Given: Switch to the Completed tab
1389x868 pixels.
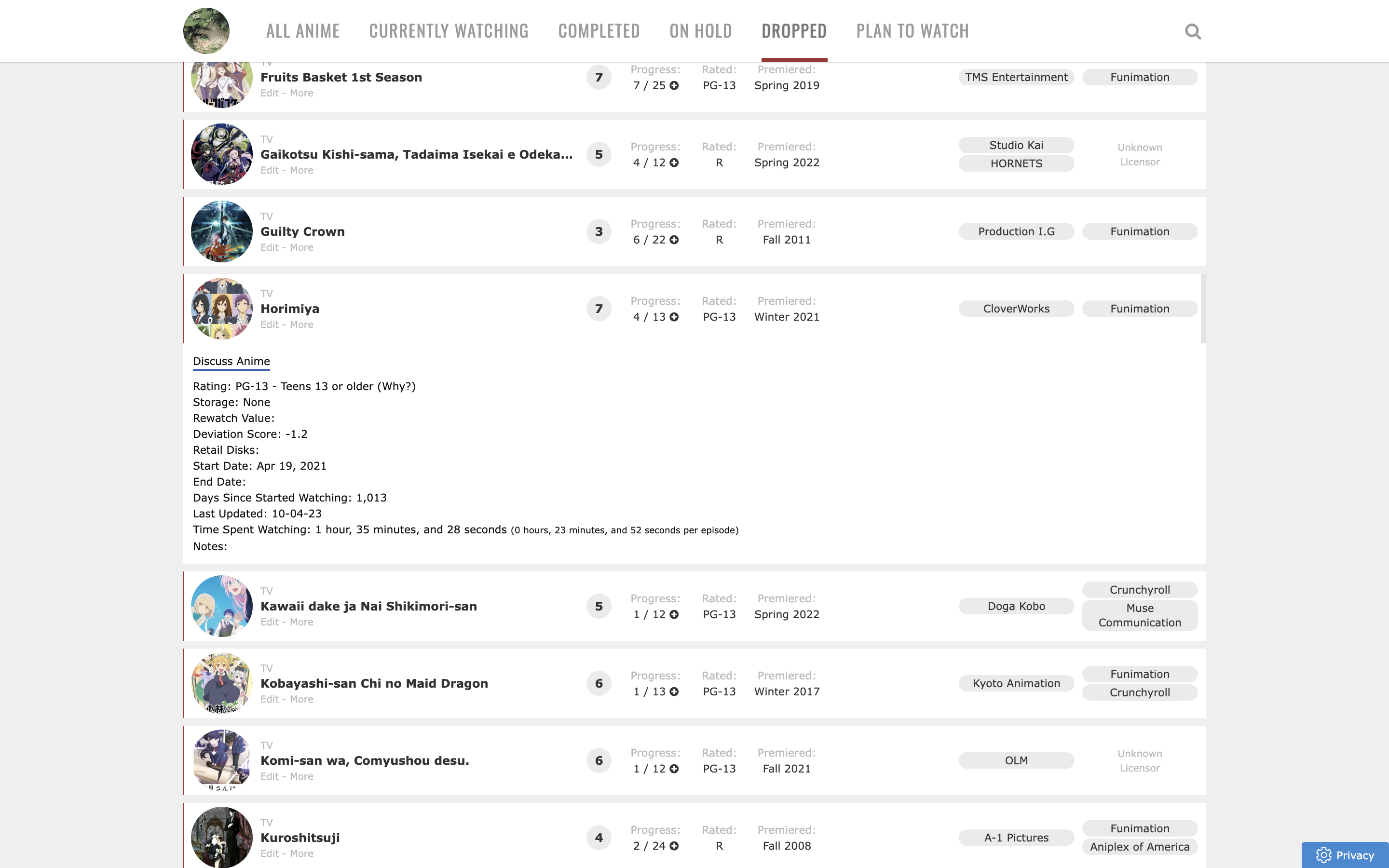Looking at the screenshot, I should tap(599, 31).
